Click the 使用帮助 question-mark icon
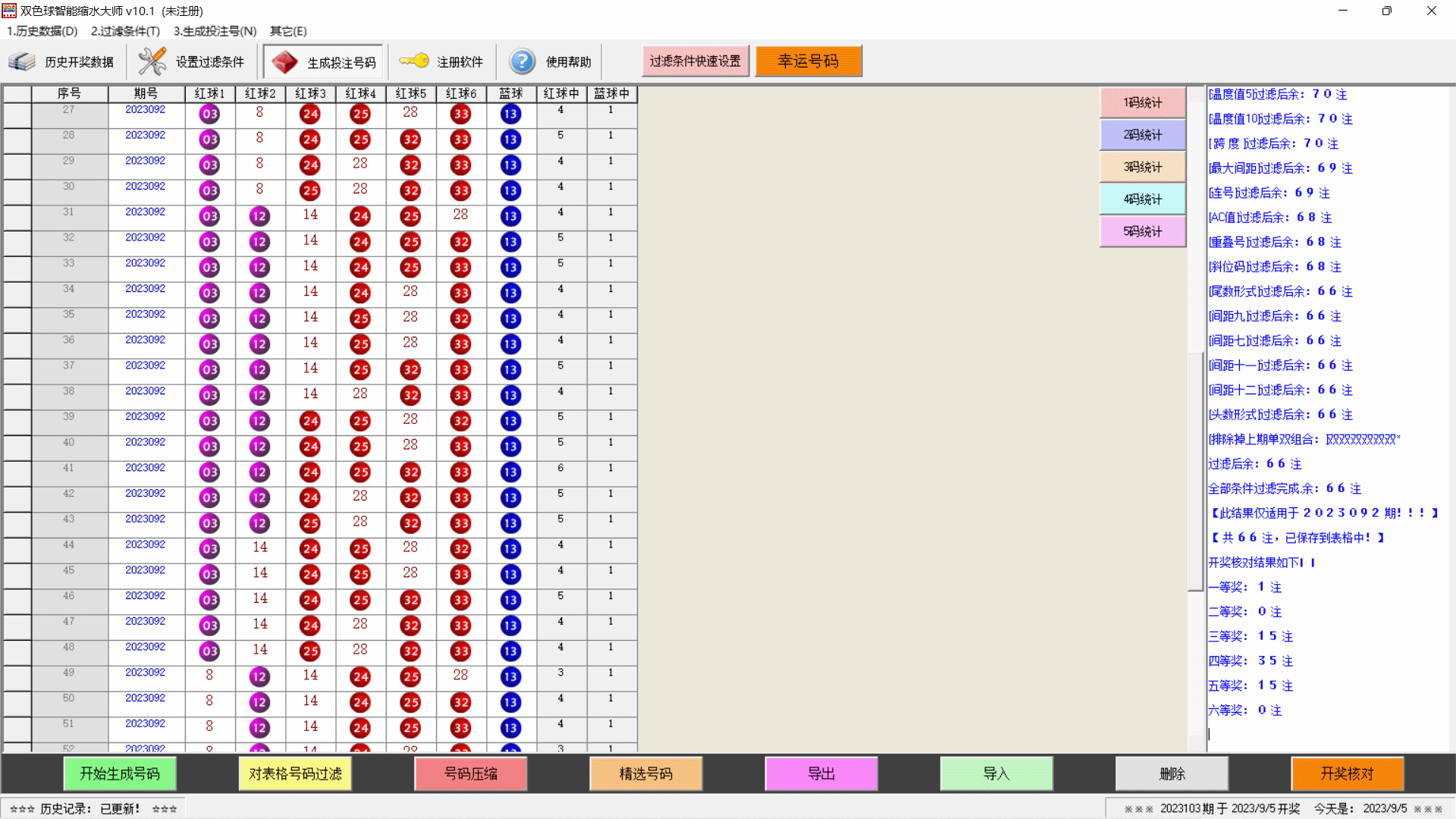This screenshot has width=1456, height=819. click(x=522, y=61)
